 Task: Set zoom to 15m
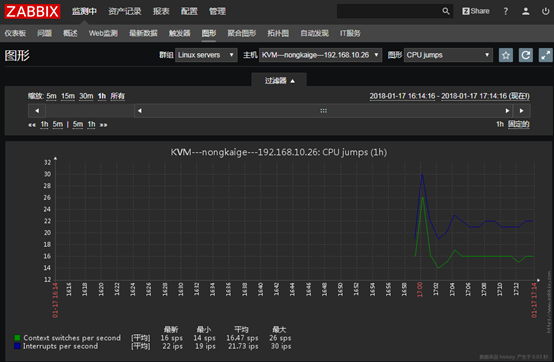point(68,96)
